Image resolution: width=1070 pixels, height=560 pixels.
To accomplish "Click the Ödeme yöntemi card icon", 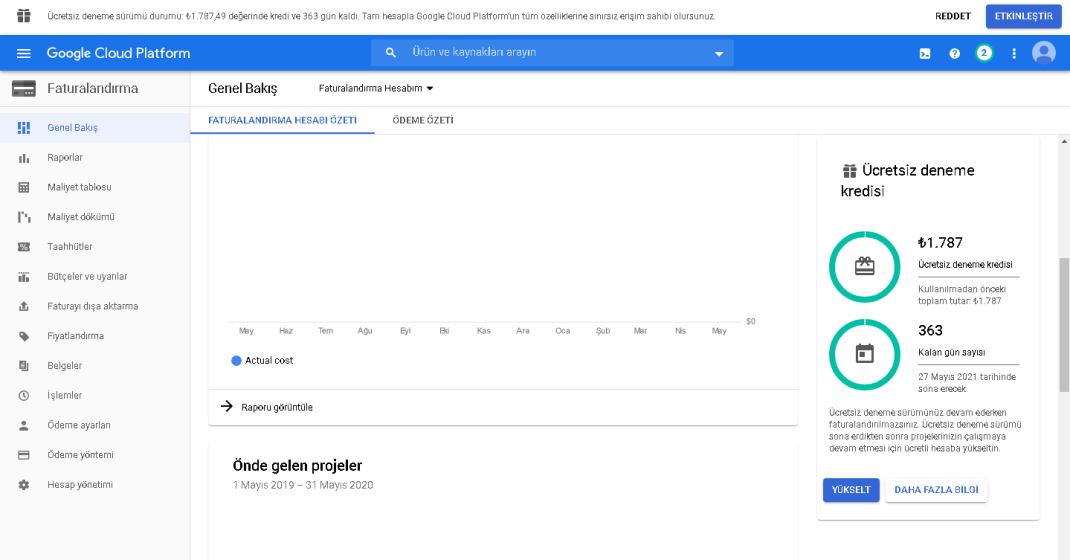I will point(24,455).
